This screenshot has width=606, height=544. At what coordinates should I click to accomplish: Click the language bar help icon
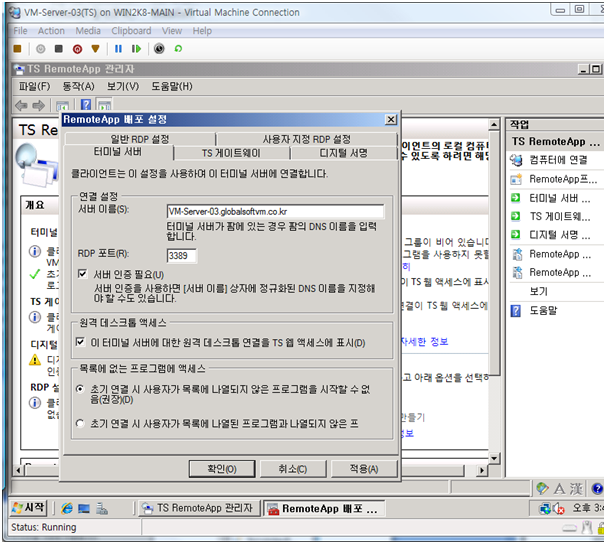tap(597, 489)
